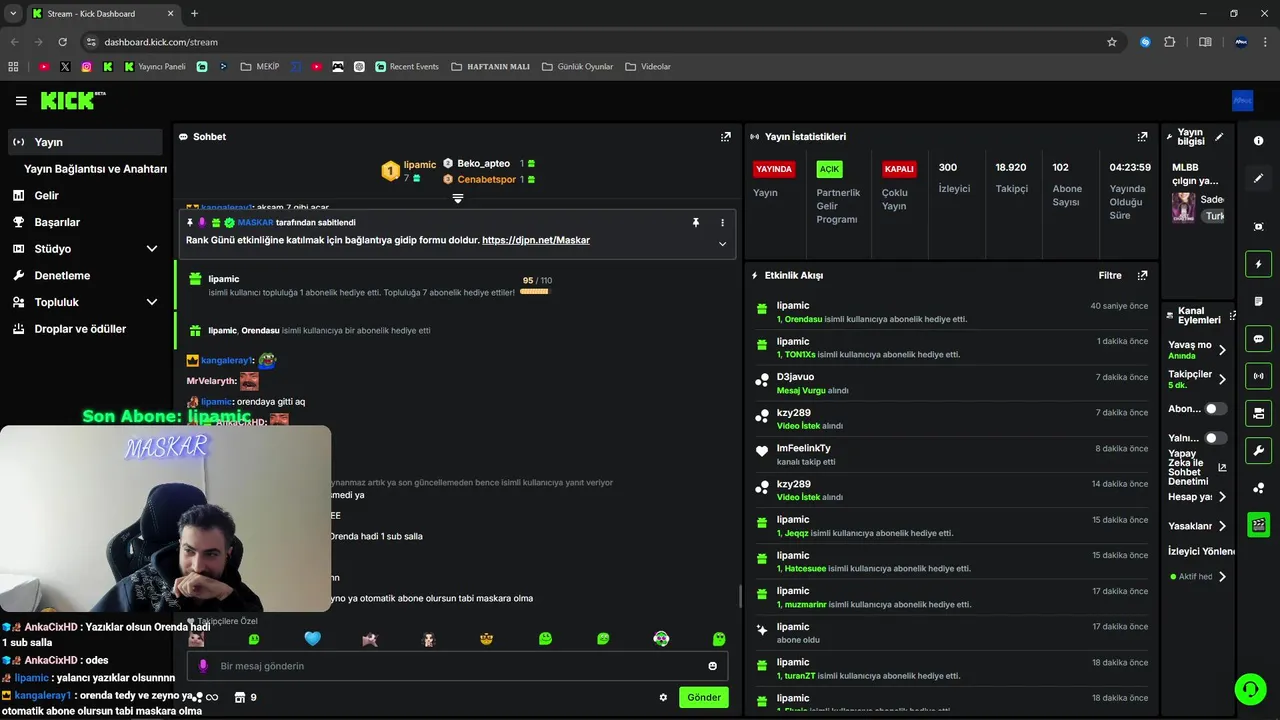Click the purple microphone icon in message box
The width and height of the screenshot is (1280, 720).
coord(203,666)
